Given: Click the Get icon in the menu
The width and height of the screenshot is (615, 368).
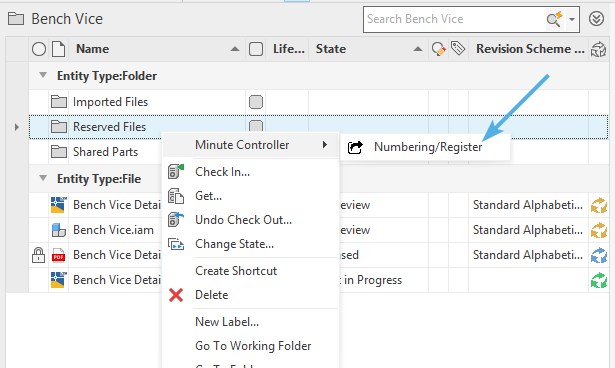Looking at the screenshot, I should pos(176,196).
